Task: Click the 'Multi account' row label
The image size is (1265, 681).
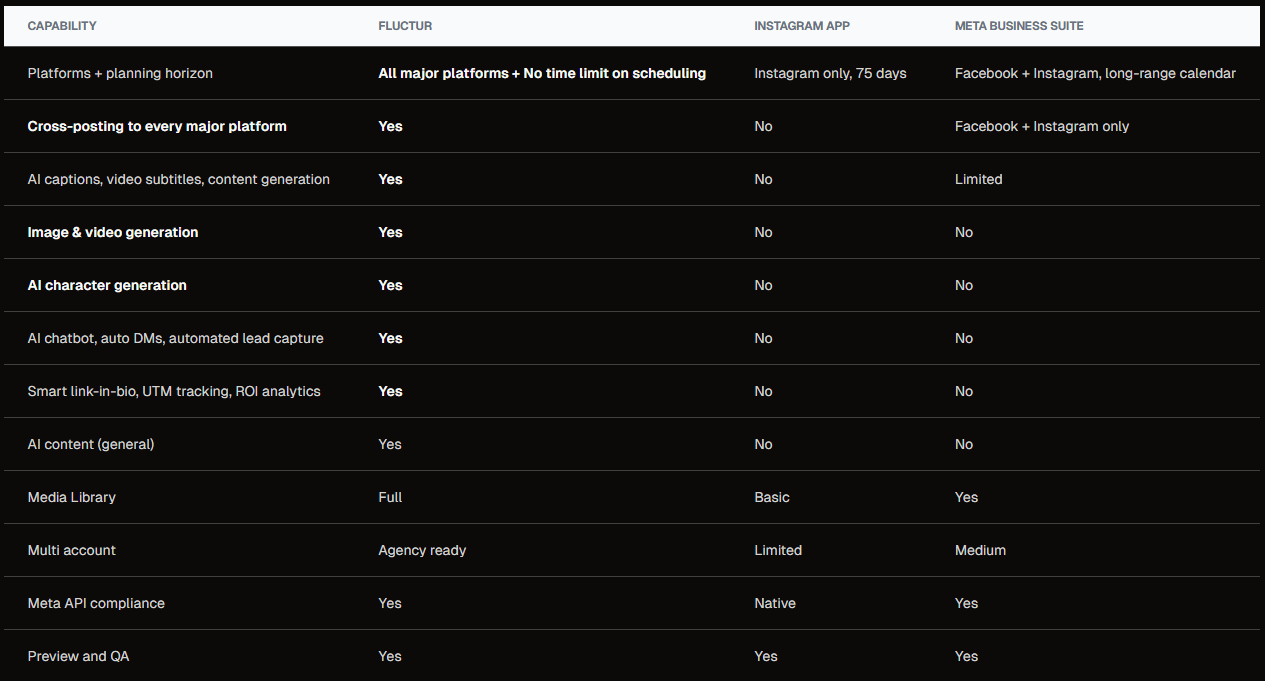Action: pos(72,550)
